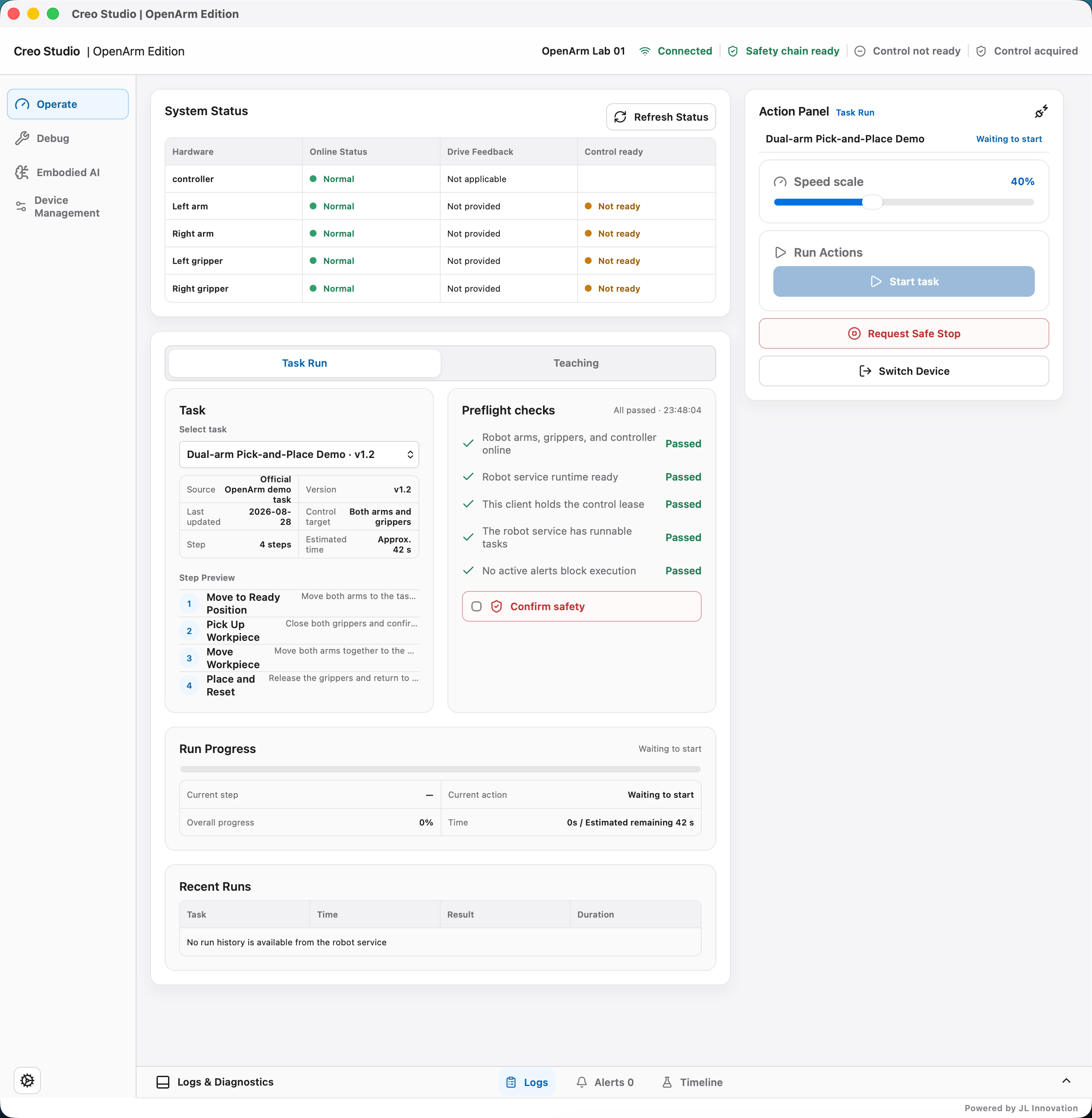Viewport: 1092px width, 1118px height.
Task: Open the Select task dropdown
Action: tap(299, 454)
